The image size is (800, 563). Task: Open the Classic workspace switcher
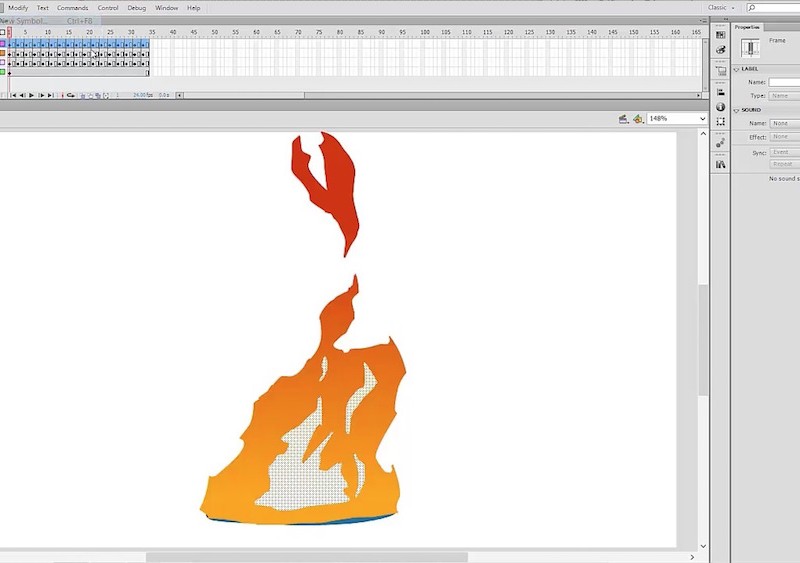coord(721,7)
